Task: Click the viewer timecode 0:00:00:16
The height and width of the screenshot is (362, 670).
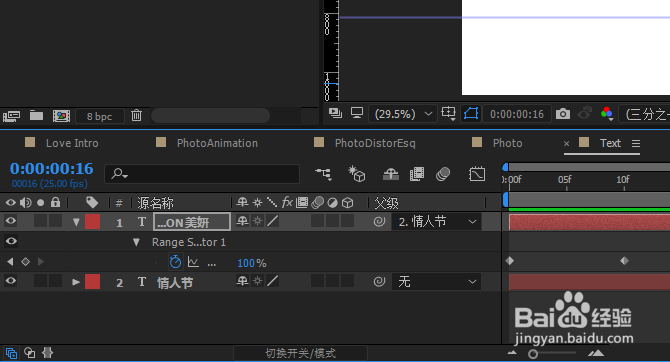Action: 517,114
